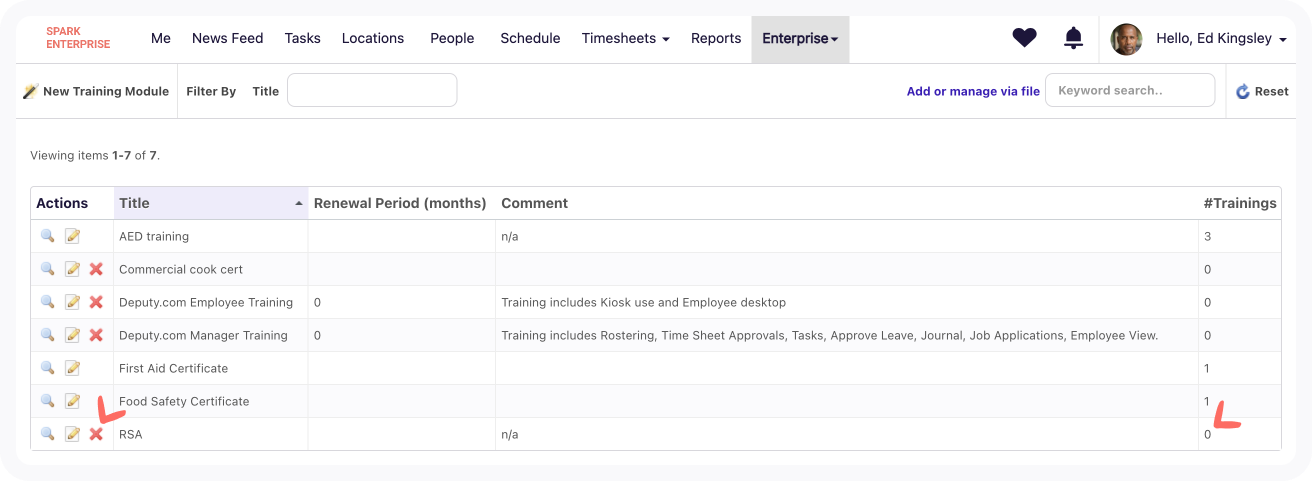Screen dimensions: 1312x481
Task: Edit the AED training module
Action: tap(72, 236)
